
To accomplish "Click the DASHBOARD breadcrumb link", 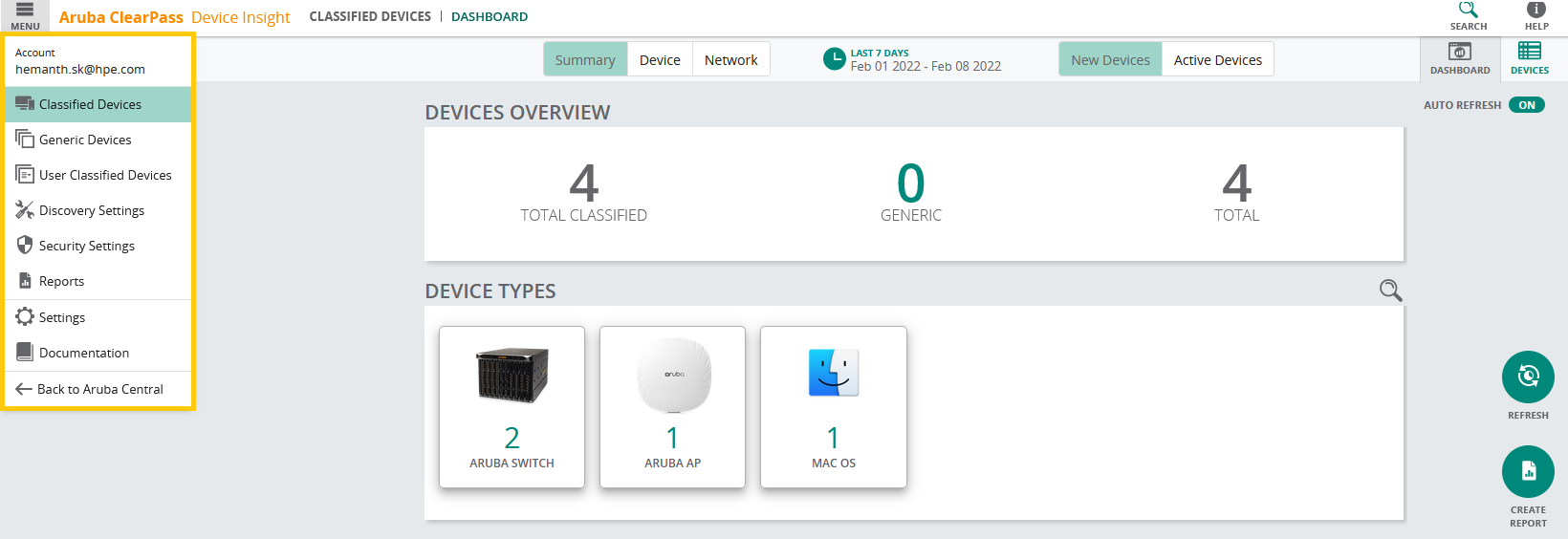I will 490,16.
